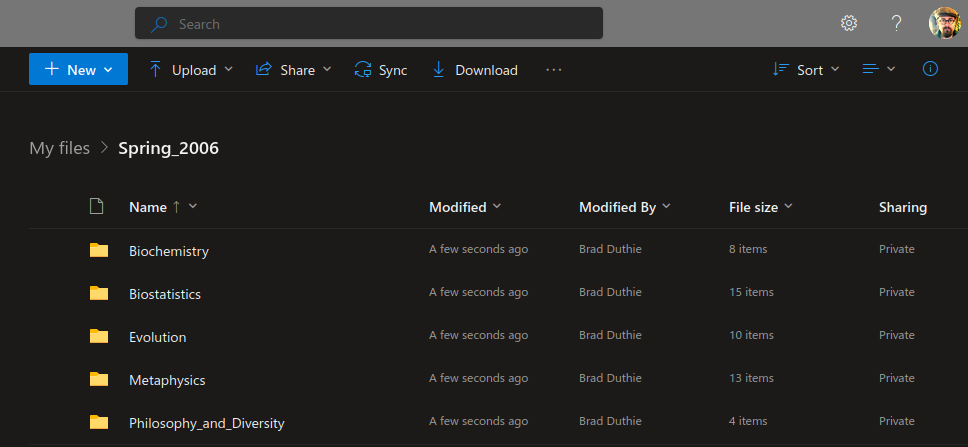Open the more options ellipsis menu
This screenshot has height=447, width=968.
(554, 70)
